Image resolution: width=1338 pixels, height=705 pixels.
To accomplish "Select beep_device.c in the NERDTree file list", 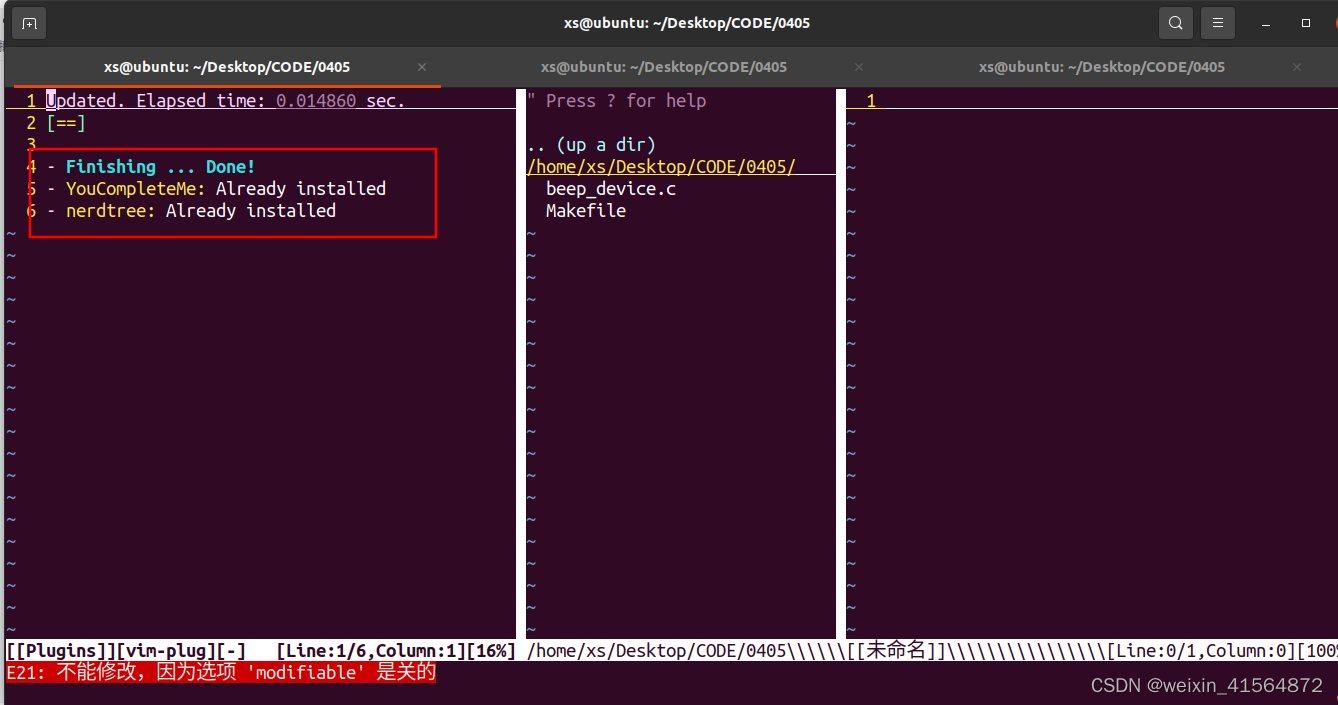I will pyautogui.click(x=610, y=188).
